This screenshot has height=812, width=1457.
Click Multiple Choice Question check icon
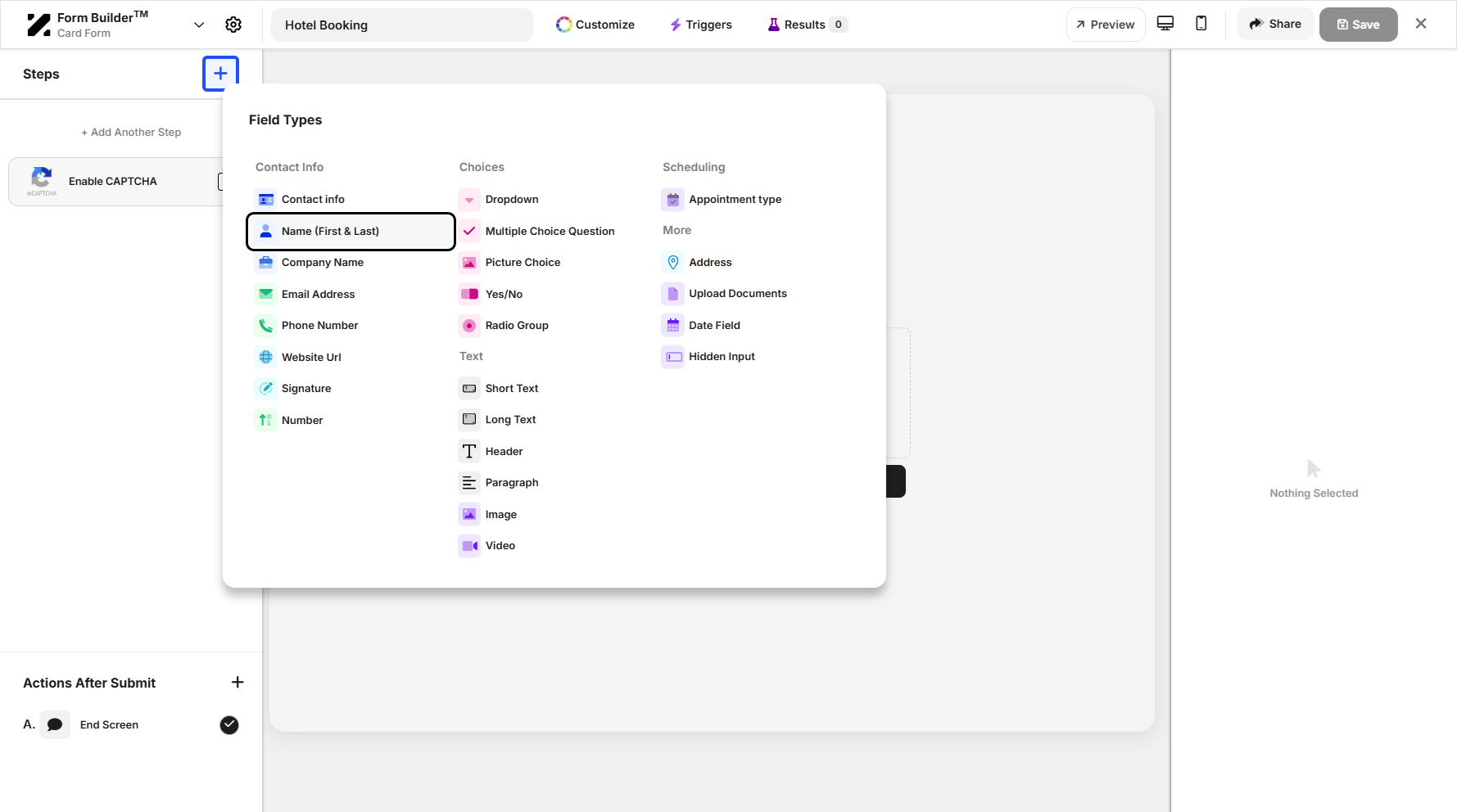click(x=469, y=231)
